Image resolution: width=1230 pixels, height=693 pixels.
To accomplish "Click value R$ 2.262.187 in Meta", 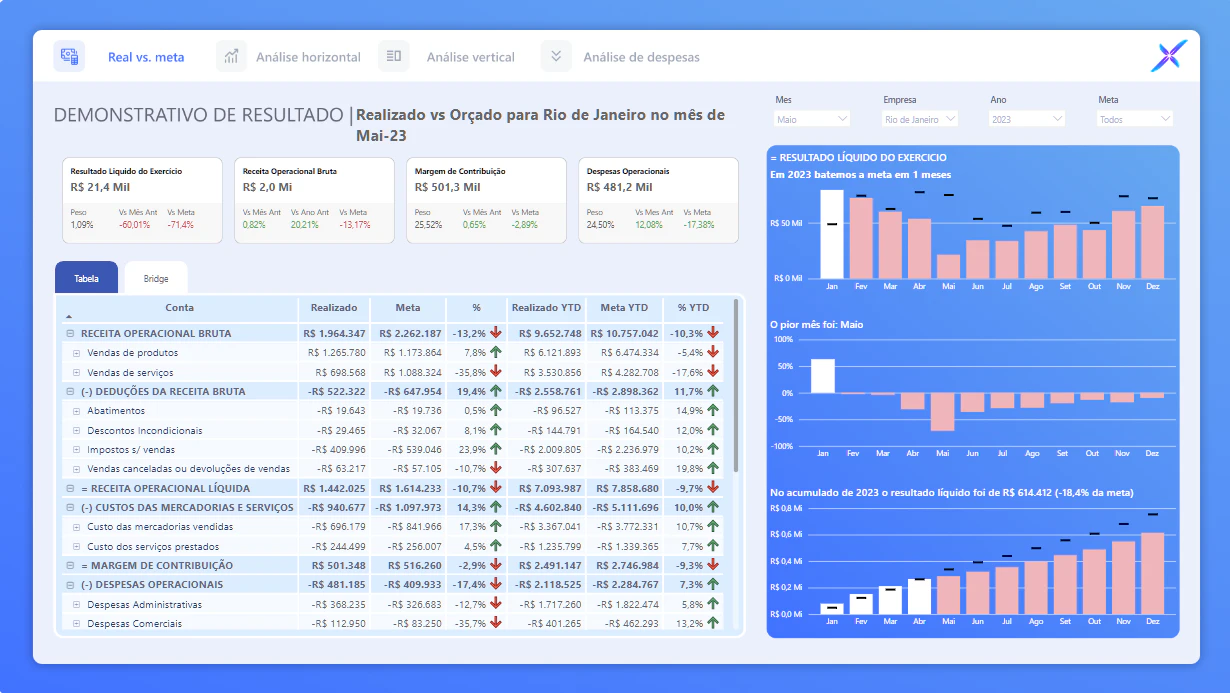I will (x=410, y=333).
